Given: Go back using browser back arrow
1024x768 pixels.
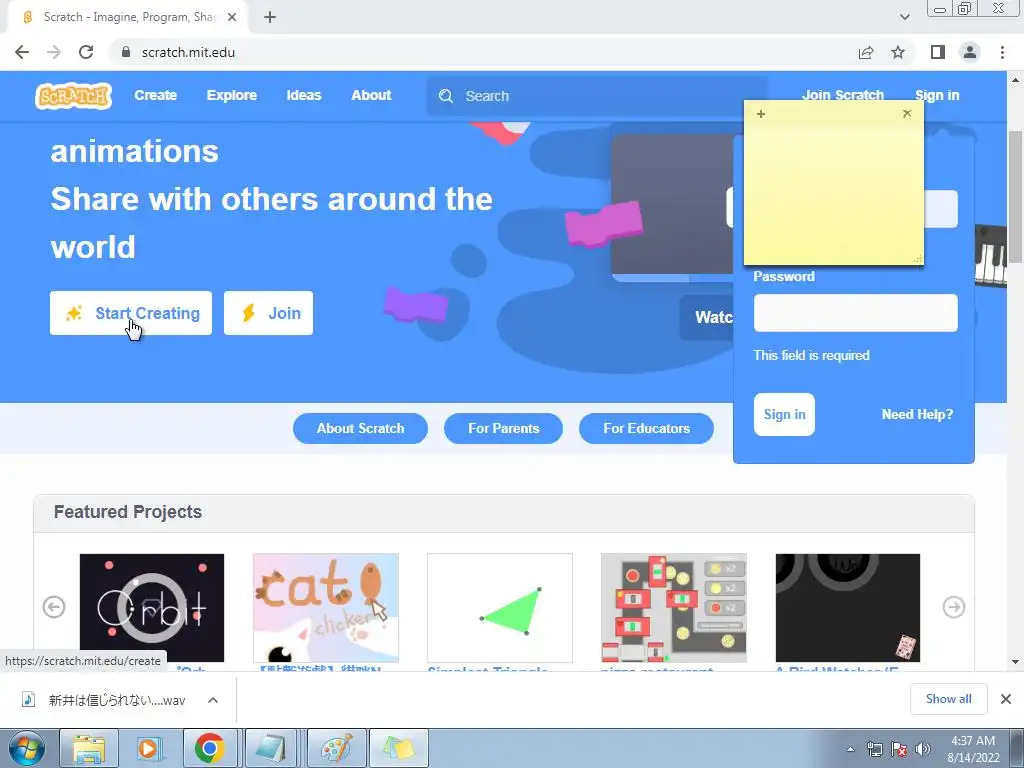Looking at the screenshot, I should click(22, 52).
